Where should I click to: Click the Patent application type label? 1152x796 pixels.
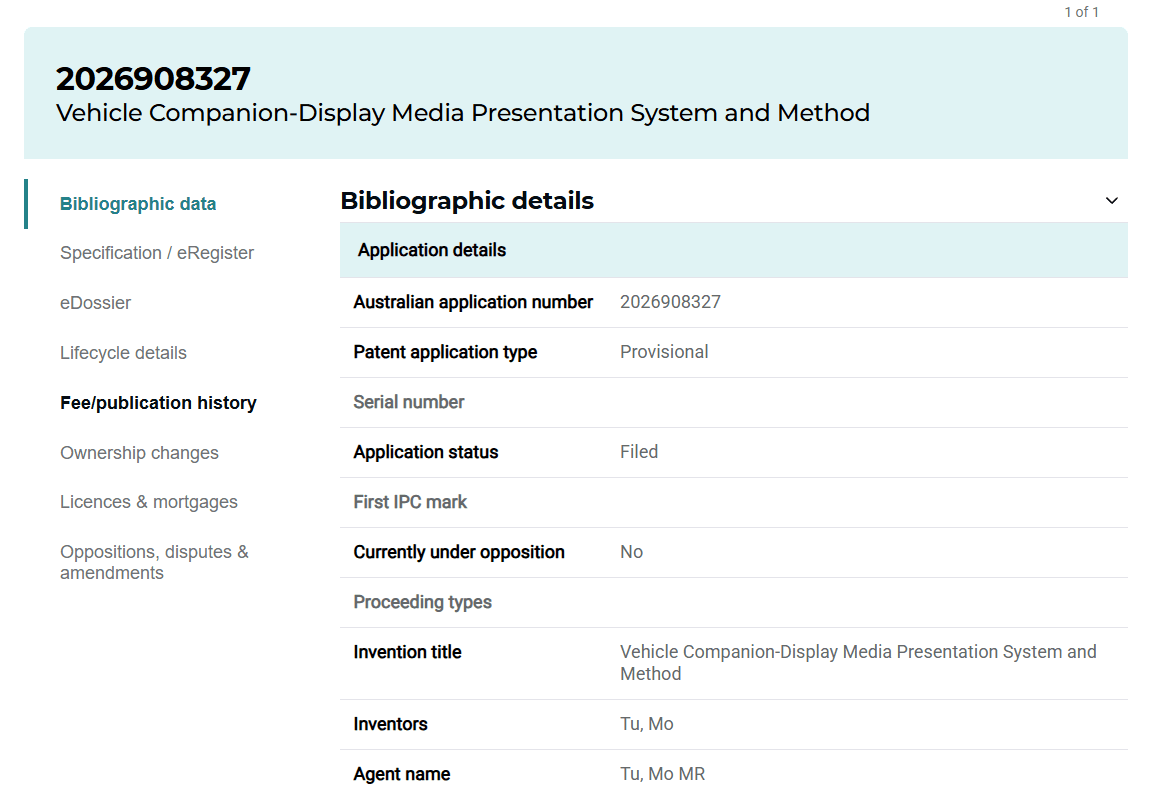point(445,352)
